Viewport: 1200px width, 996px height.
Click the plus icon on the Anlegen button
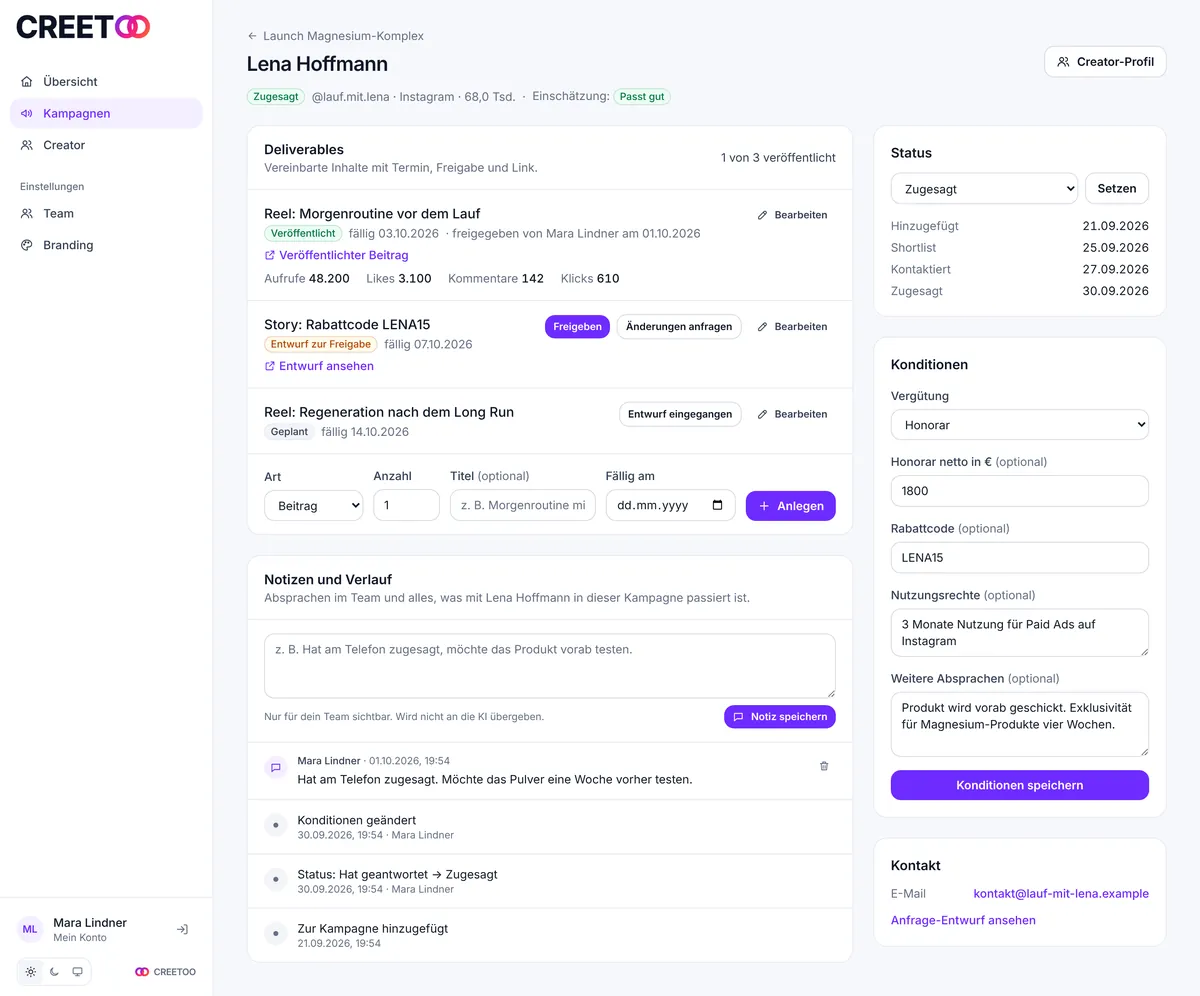pyautogui.click(x=764, y=506)
